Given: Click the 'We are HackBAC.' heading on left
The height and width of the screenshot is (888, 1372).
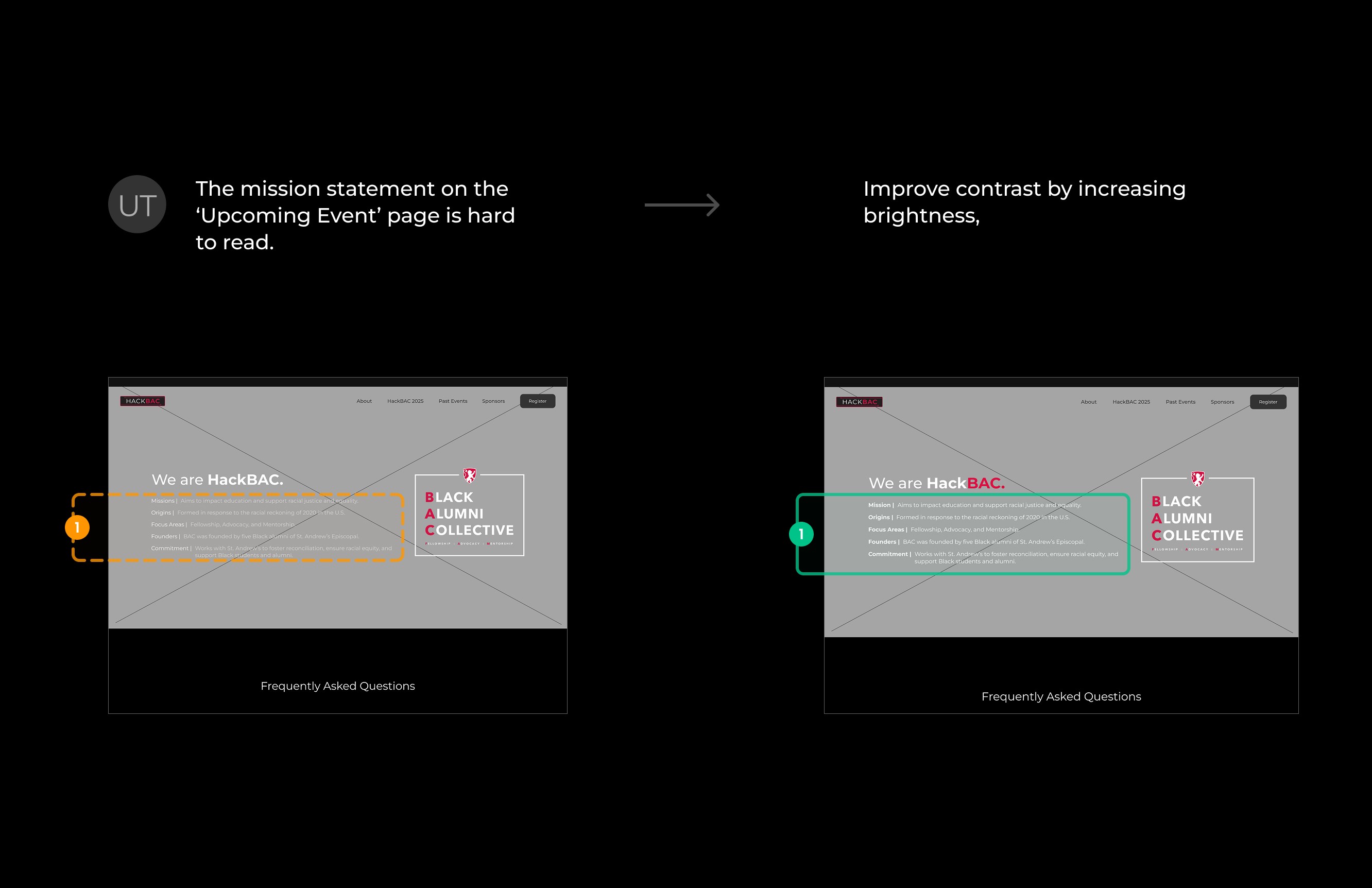Looking at the screenshot, I should point(217,480).
